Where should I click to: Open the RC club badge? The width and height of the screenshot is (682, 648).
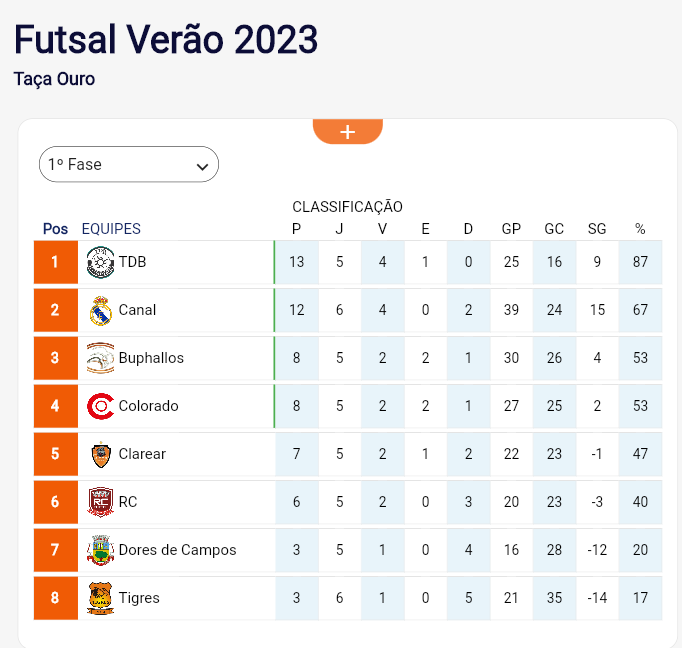tap(100, 502)
